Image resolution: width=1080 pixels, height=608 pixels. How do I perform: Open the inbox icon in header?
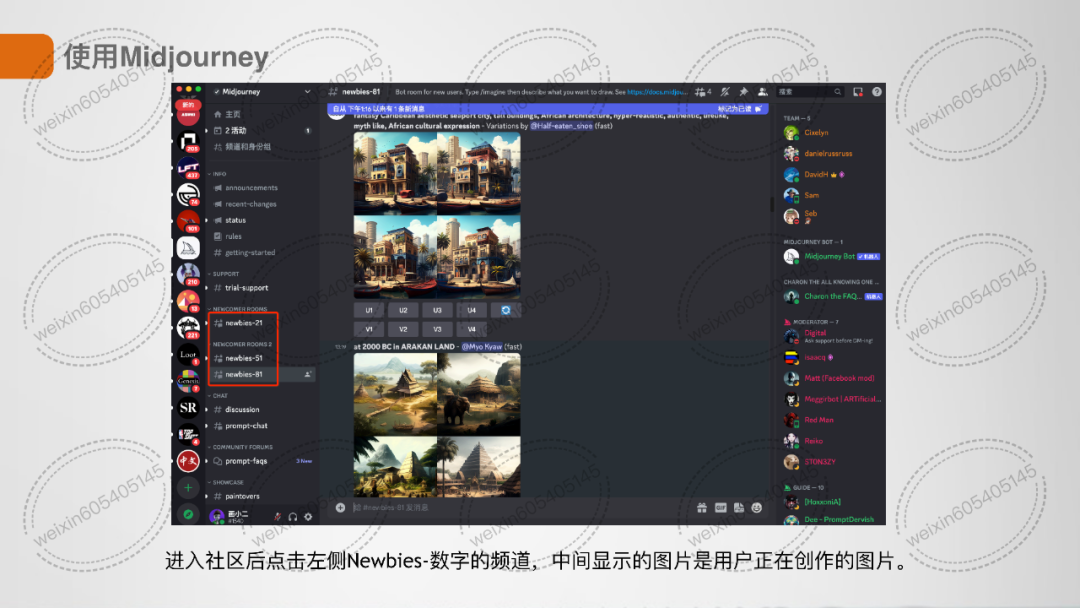coord(858,92)
